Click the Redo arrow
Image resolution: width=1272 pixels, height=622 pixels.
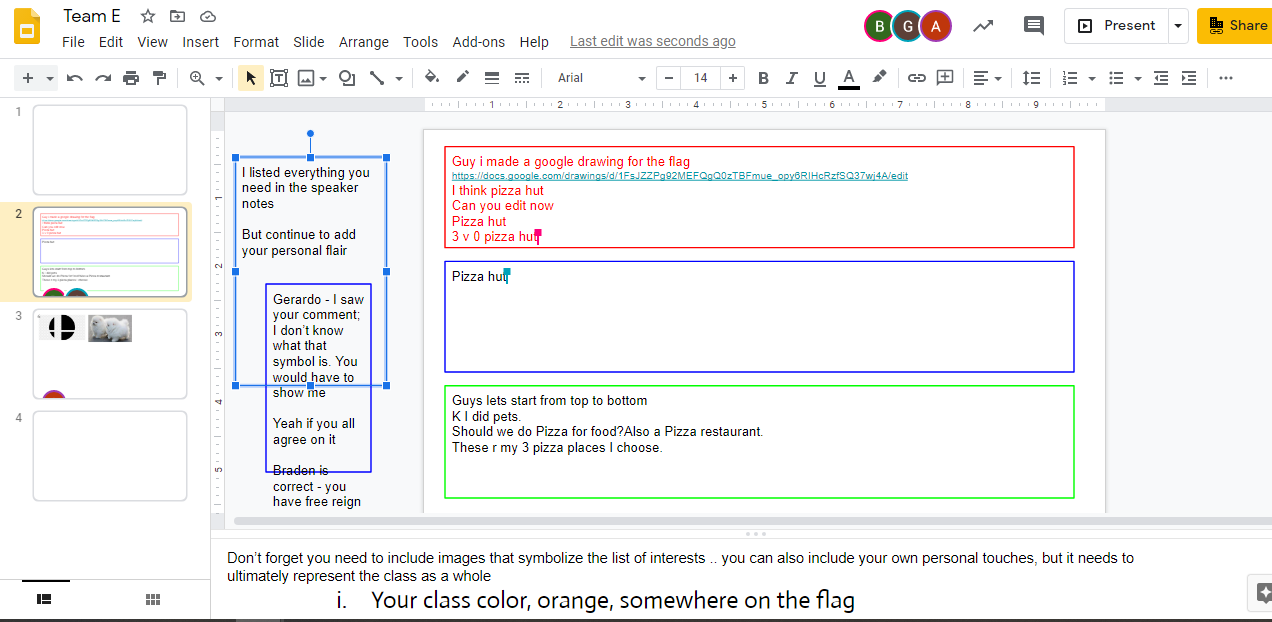[x=102, y=78]
